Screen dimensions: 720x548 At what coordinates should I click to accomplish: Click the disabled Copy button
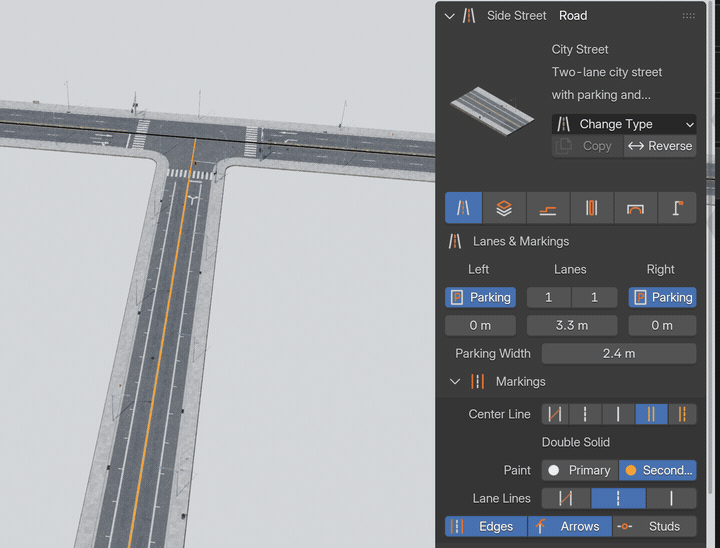point(587,146)
